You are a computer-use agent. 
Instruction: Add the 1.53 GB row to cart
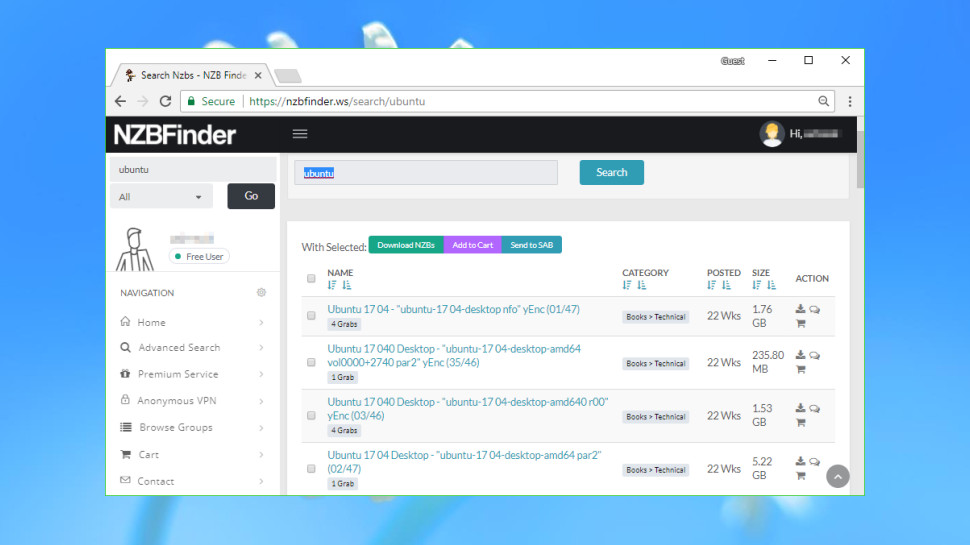tap(800, 423)
